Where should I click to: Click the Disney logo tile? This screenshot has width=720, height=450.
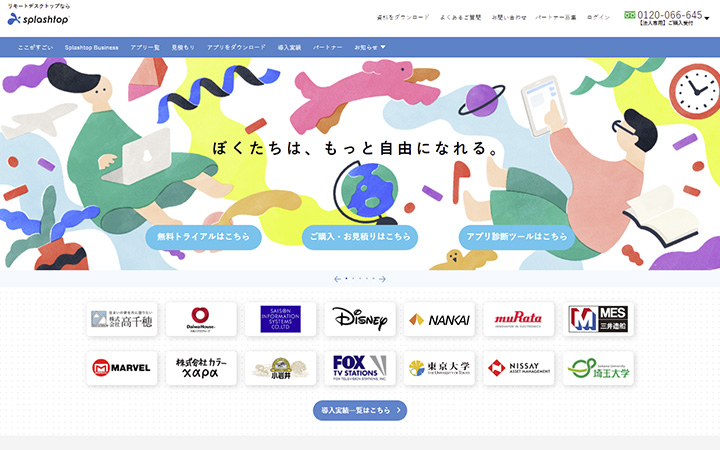coord(360,319)
